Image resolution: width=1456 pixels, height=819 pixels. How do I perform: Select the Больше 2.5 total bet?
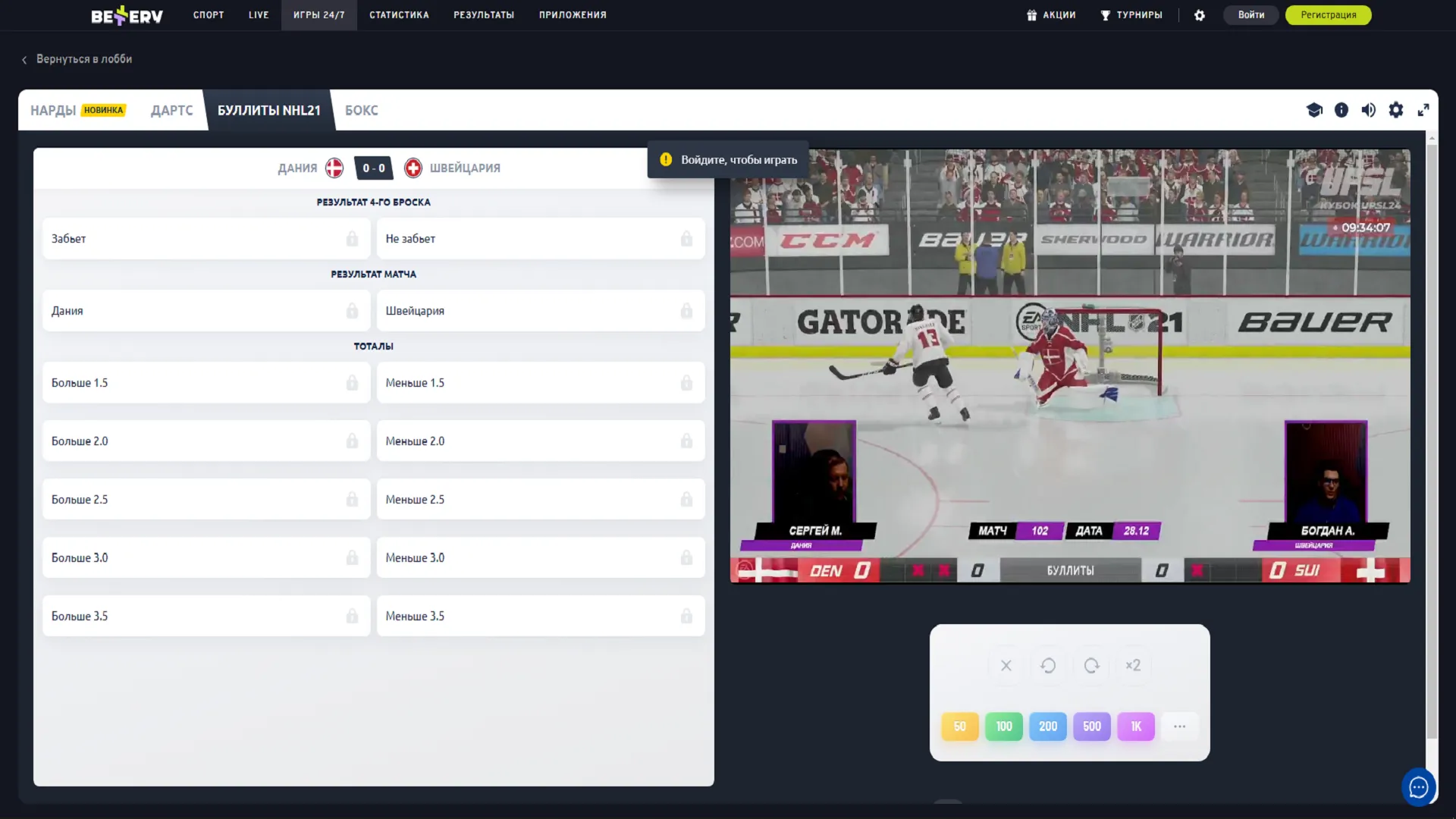click(206, 500)
